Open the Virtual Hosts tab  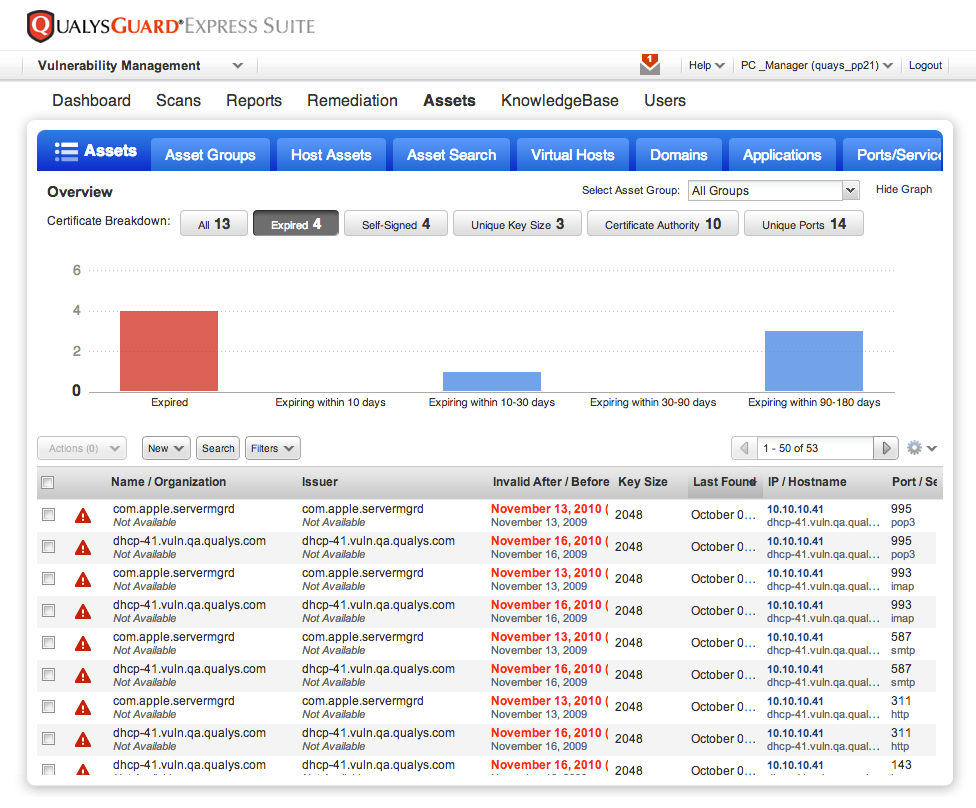tap(572, 155)
